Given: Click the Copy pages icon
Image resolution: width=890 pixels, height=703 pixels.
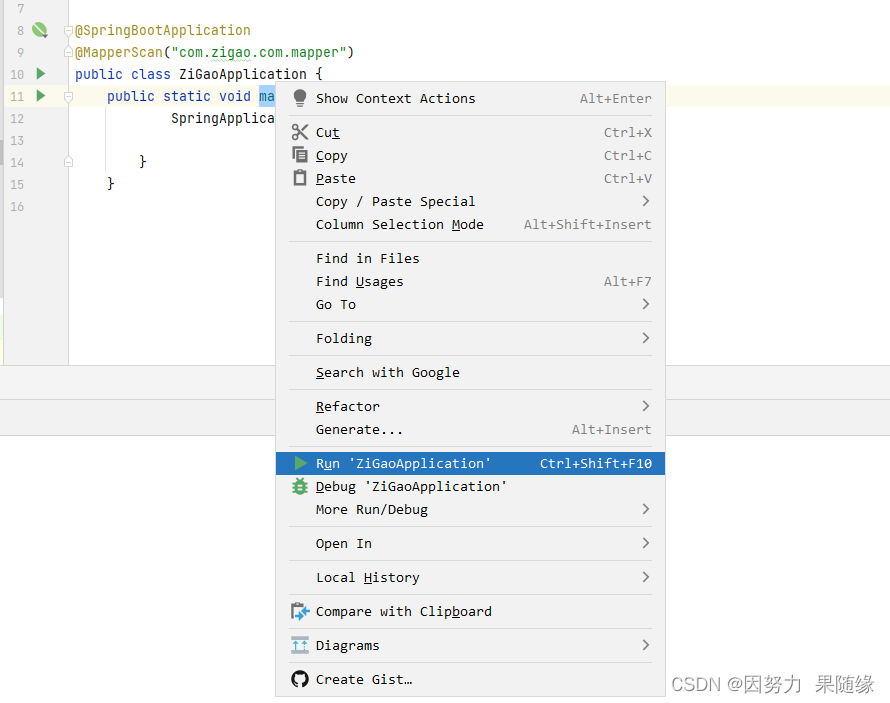Looking at the screenshot, I should click(300, 154).
